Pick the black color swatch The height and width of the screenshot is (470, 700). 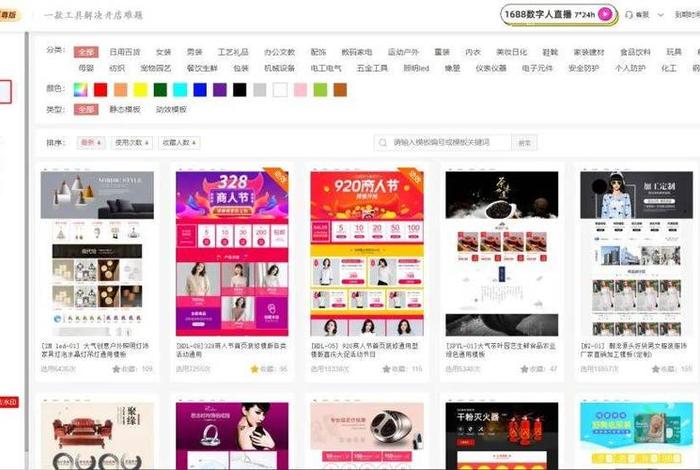coord(240,90)
